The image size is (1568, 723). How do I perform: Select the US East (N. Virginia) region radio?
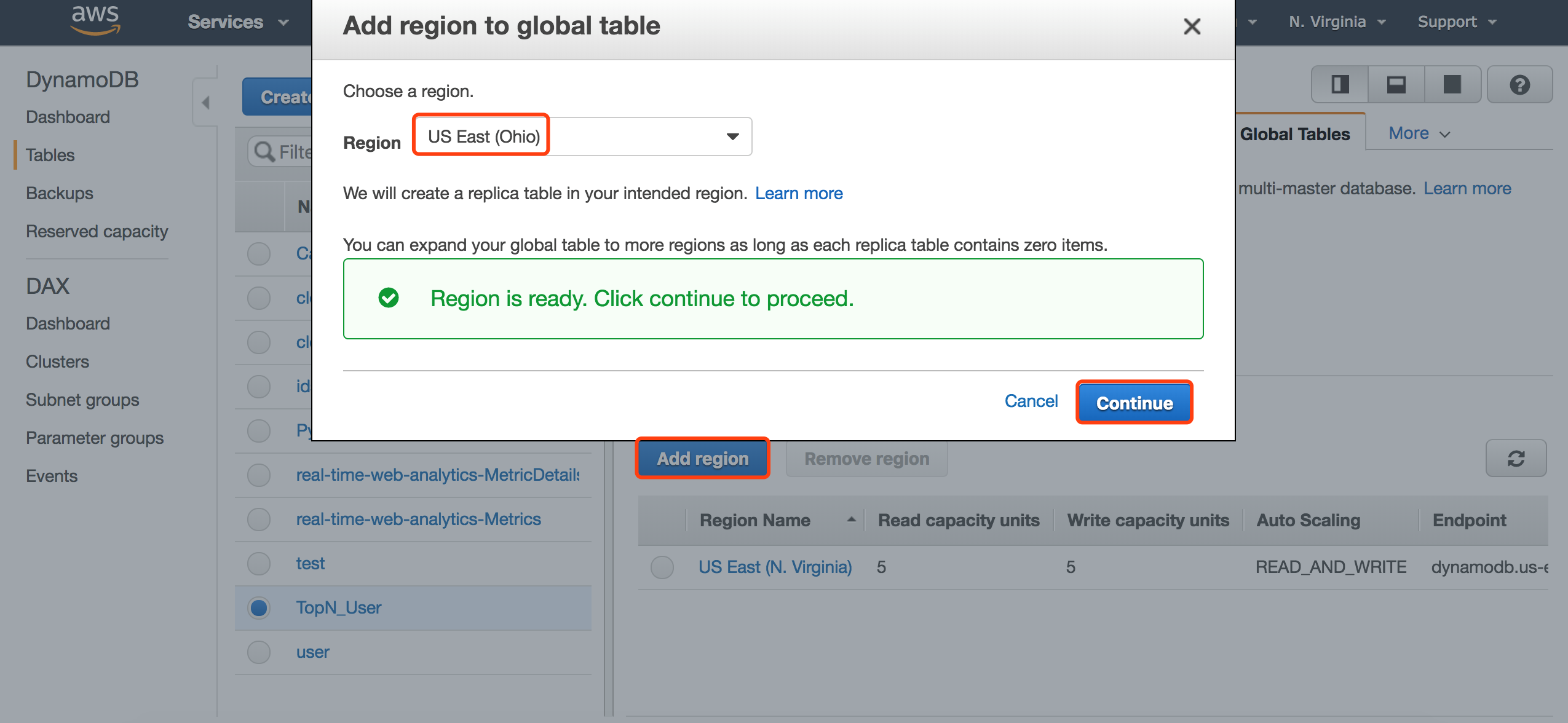coord(662,567)
